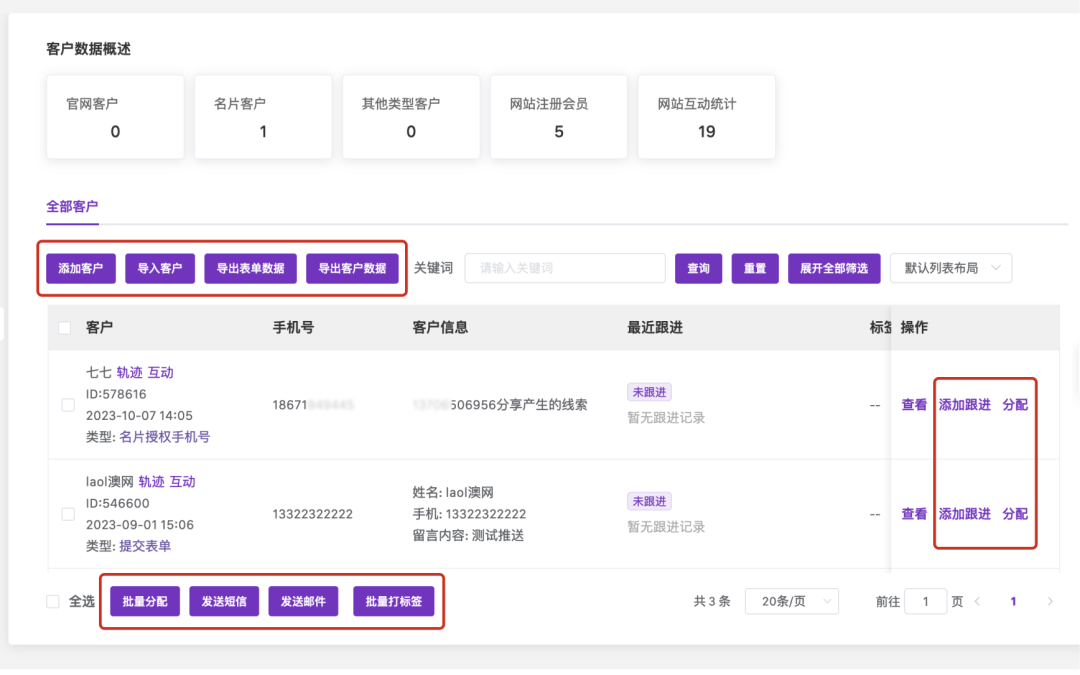
Task: Open the 默认列表布局 dropdown
Action: [950, 268]
